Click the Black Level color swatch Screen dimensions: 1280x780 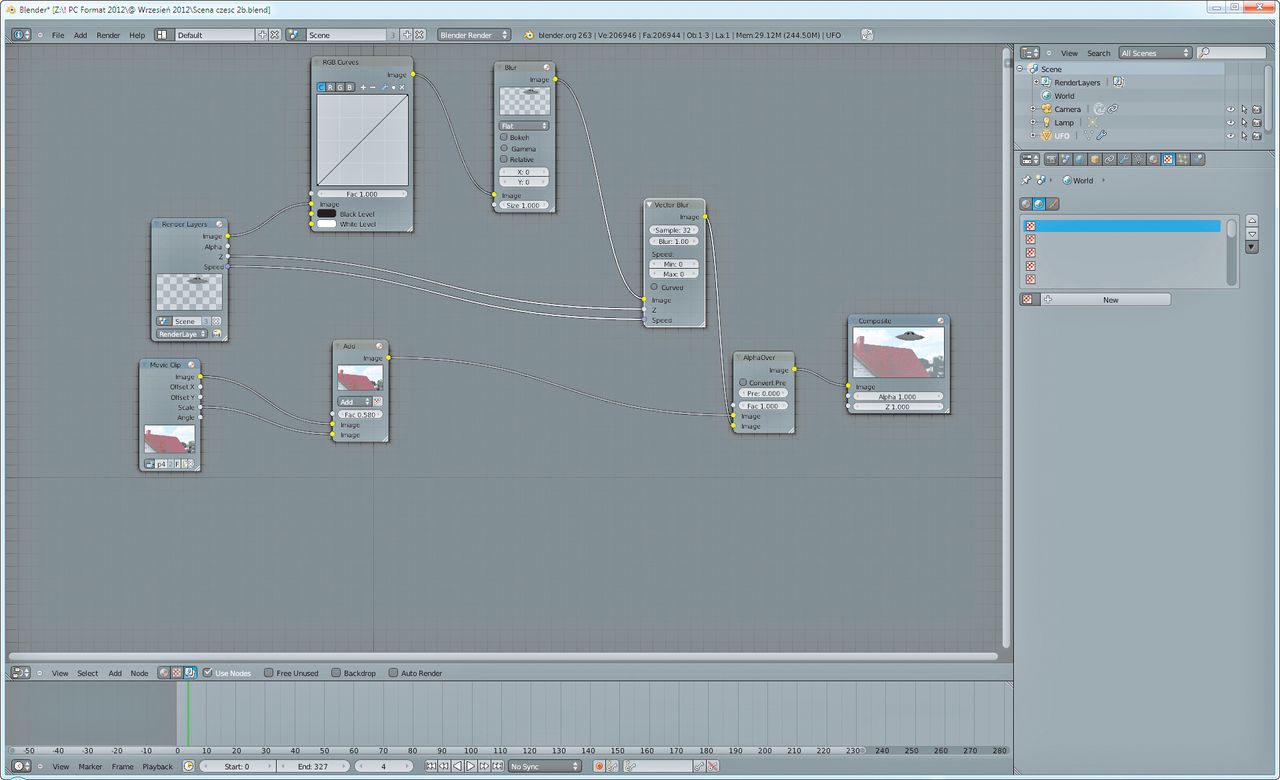tap(327, 213)
